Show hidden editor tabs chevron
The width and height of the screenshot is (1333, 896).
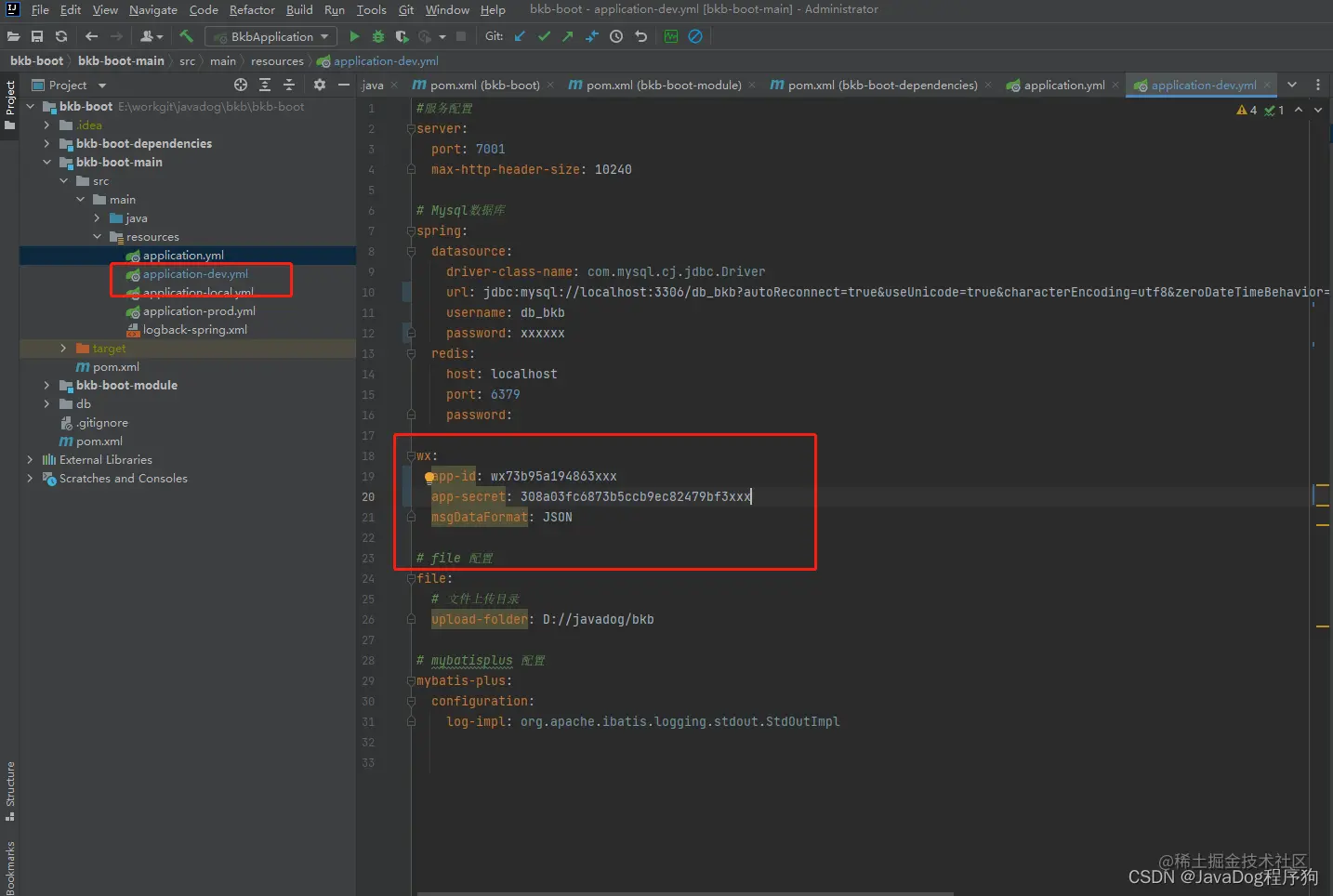[x=1291, y=85]
